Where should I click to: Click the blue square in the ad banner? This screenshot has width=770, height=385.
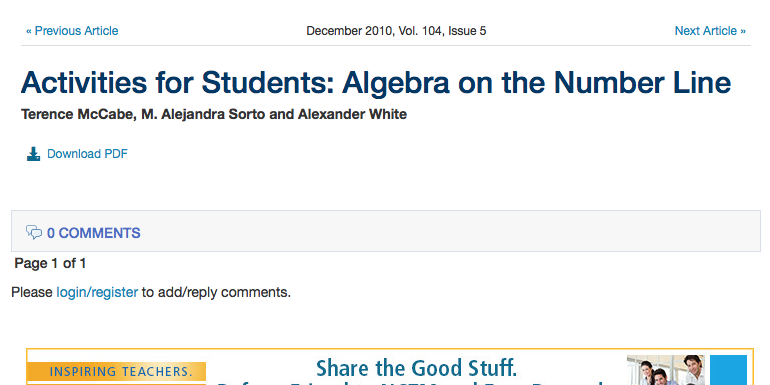(728, 370)
